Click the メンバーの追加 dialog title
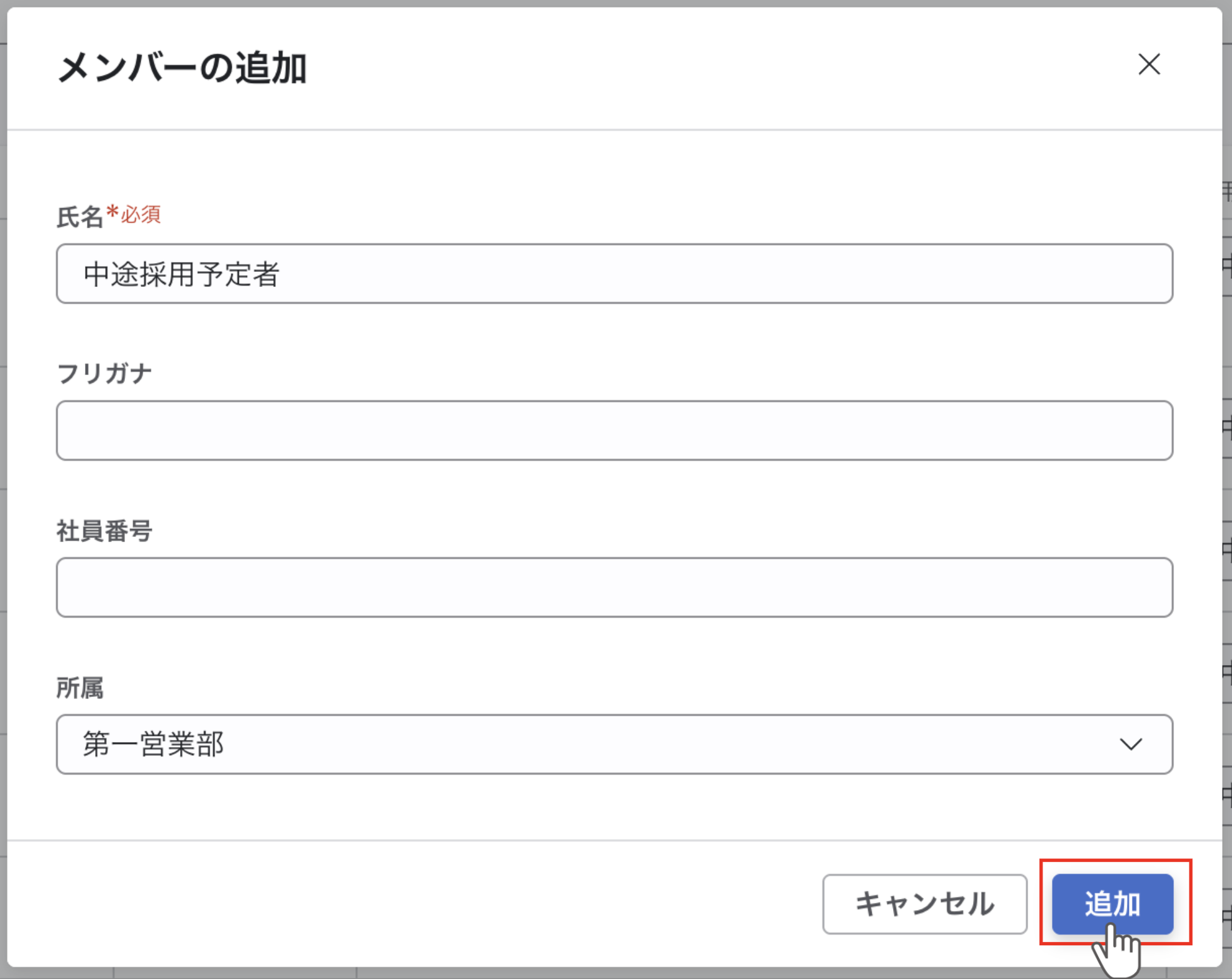1232x979 pixels. pyautogui.click(x=182, y=68)
